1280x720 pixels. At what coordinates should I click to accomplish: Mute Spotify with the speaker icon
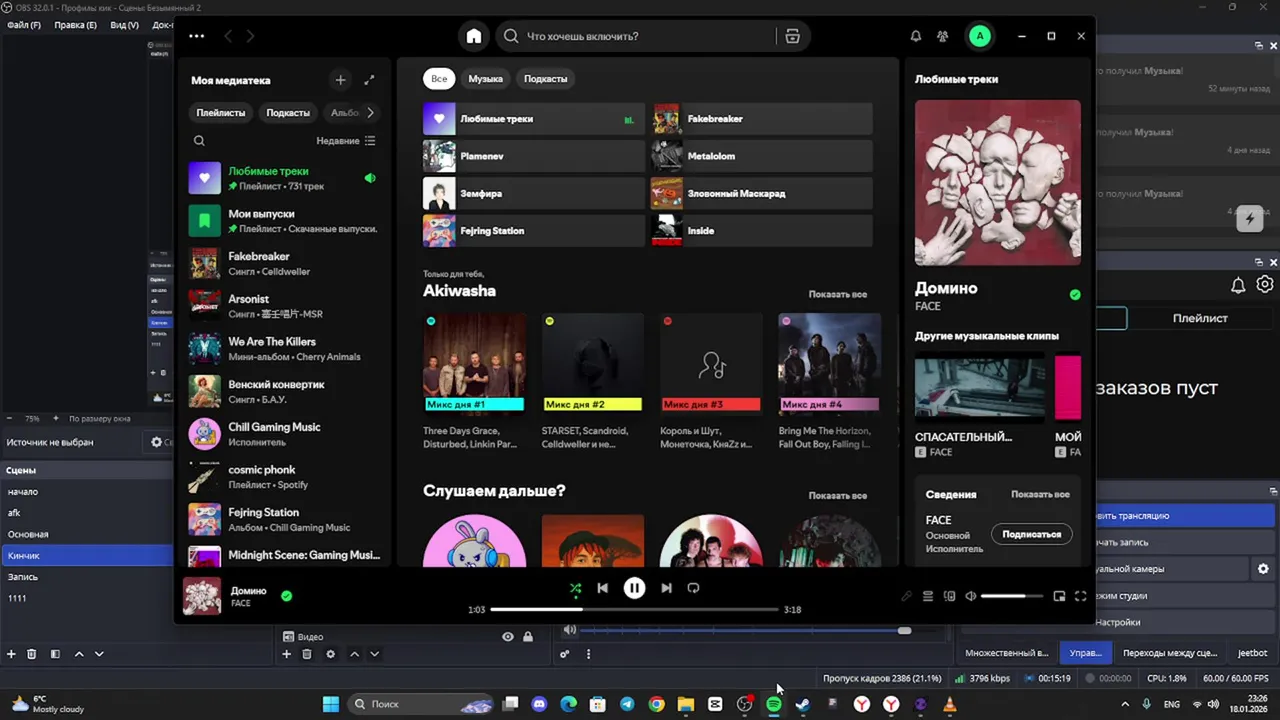pos(970,596)
